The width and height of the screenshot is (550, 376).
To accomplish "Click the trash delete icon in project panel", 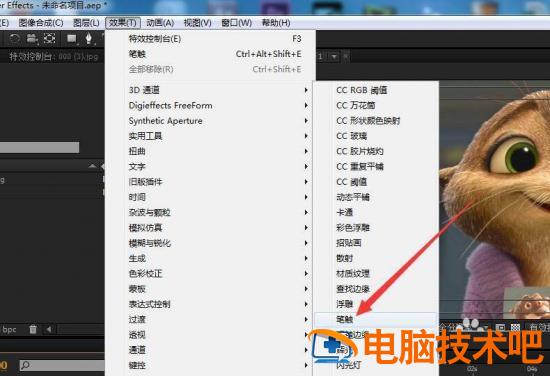I will click(x=33, y=329).
